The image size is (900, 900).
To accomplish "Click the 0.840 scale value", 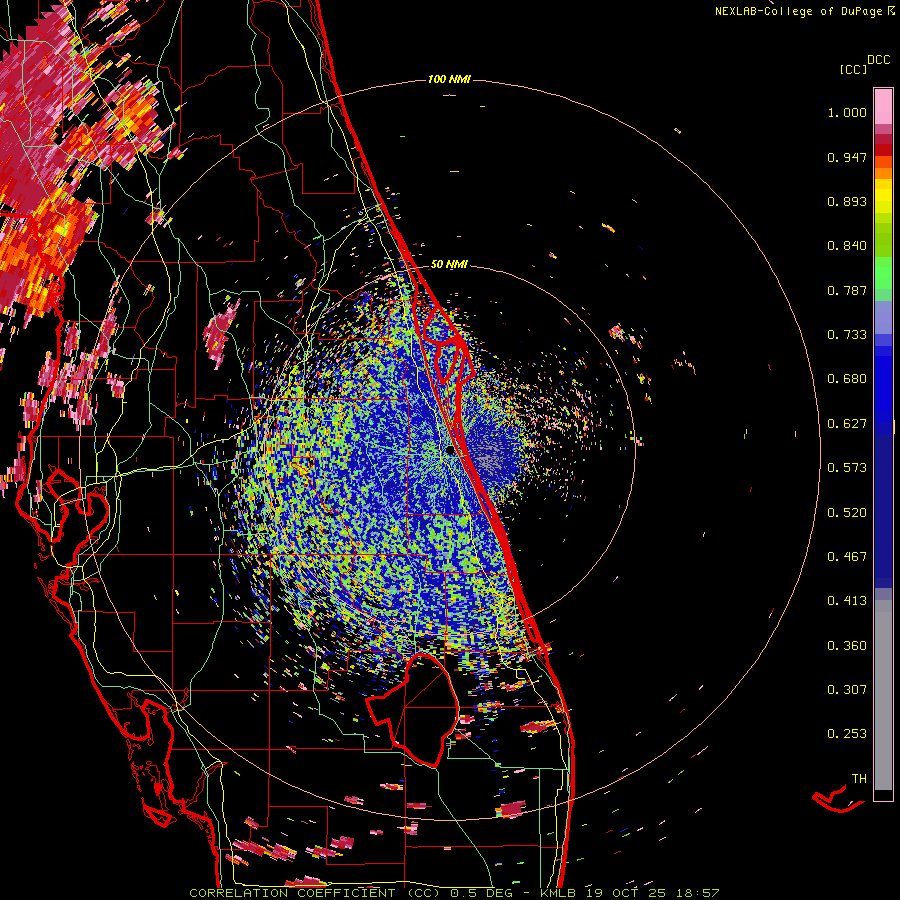I will coord(847,246).
